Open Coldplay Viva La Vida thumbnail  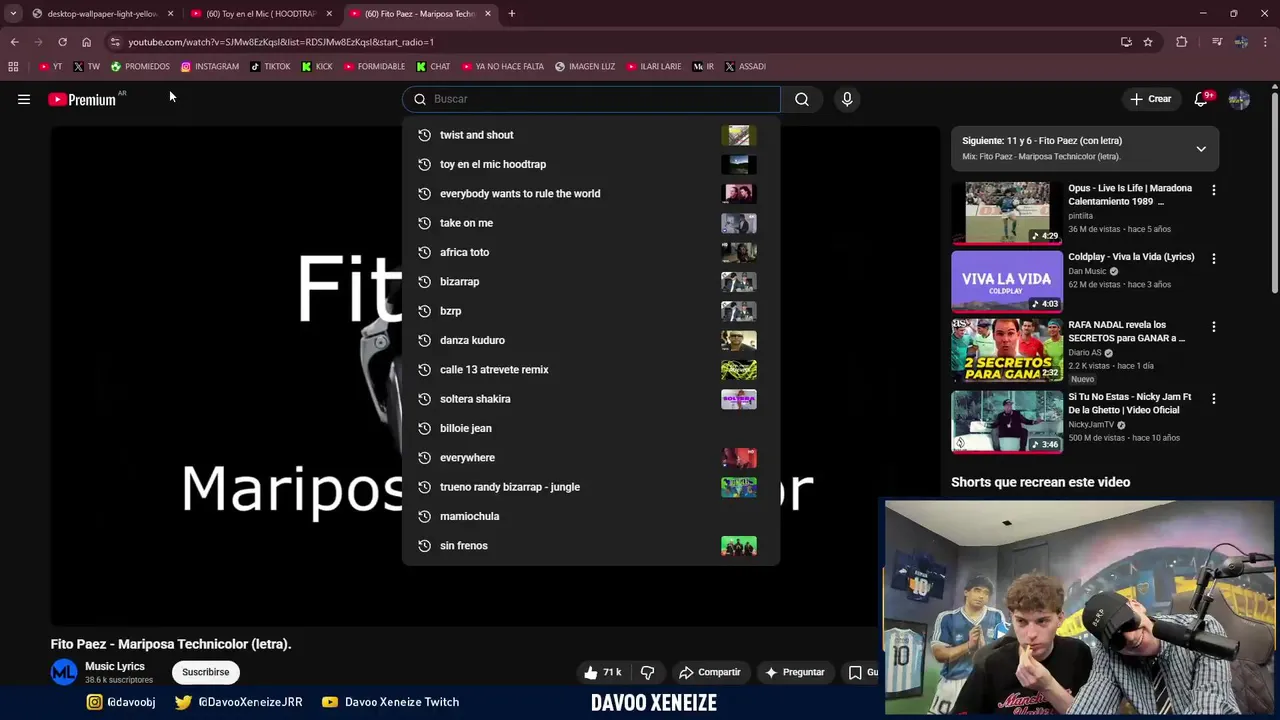(1007, 281)
